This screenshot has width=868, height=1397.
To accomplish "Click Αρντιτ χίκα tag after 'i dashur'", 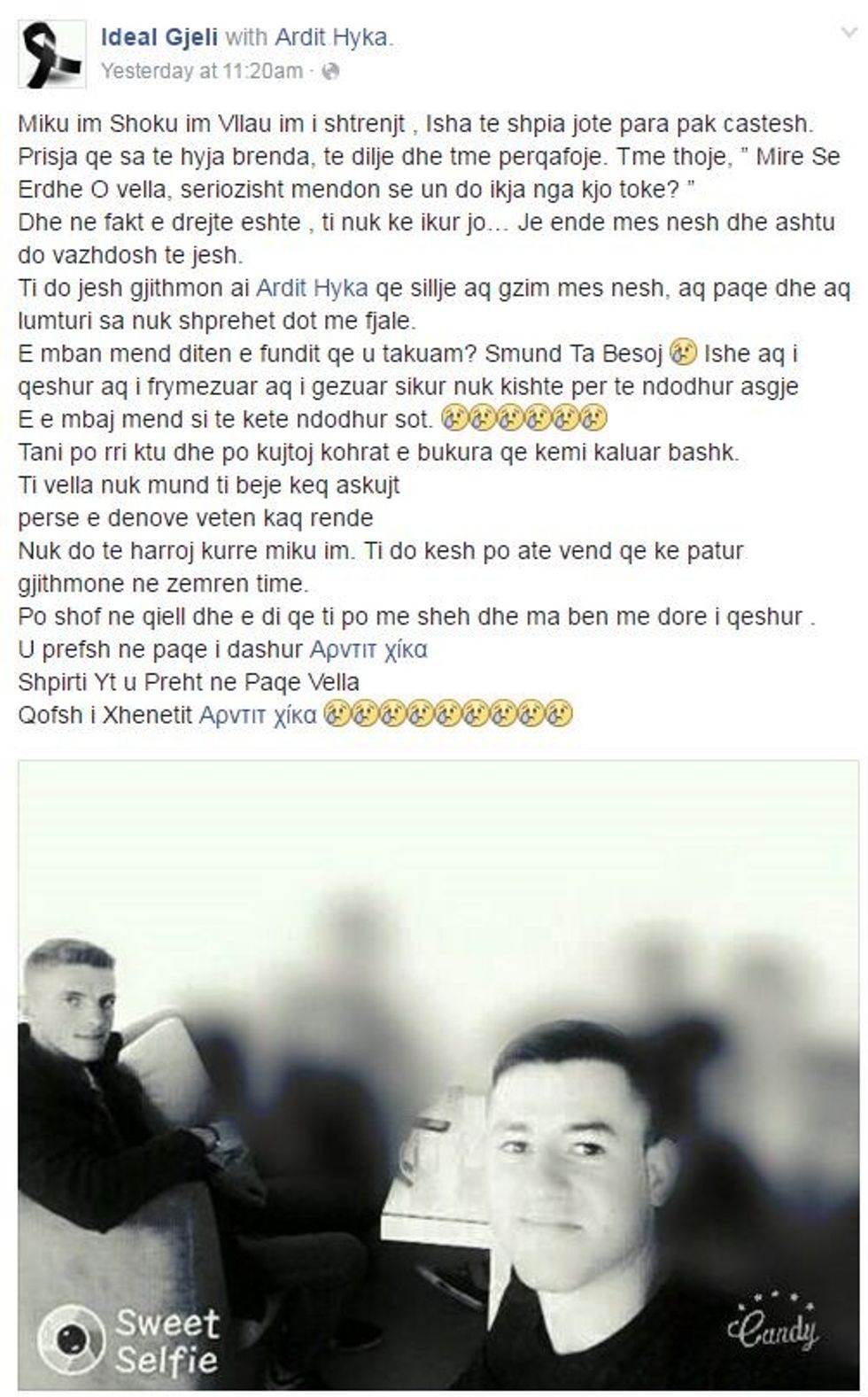I will point(368,649).
